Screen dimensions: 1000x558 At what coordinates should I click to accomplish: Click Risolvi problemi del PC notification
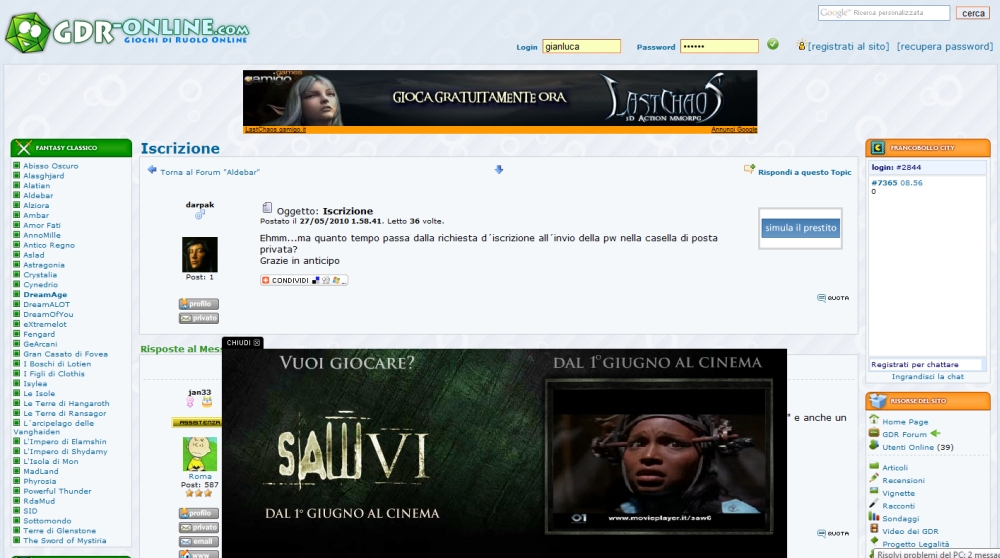point(935,554)
